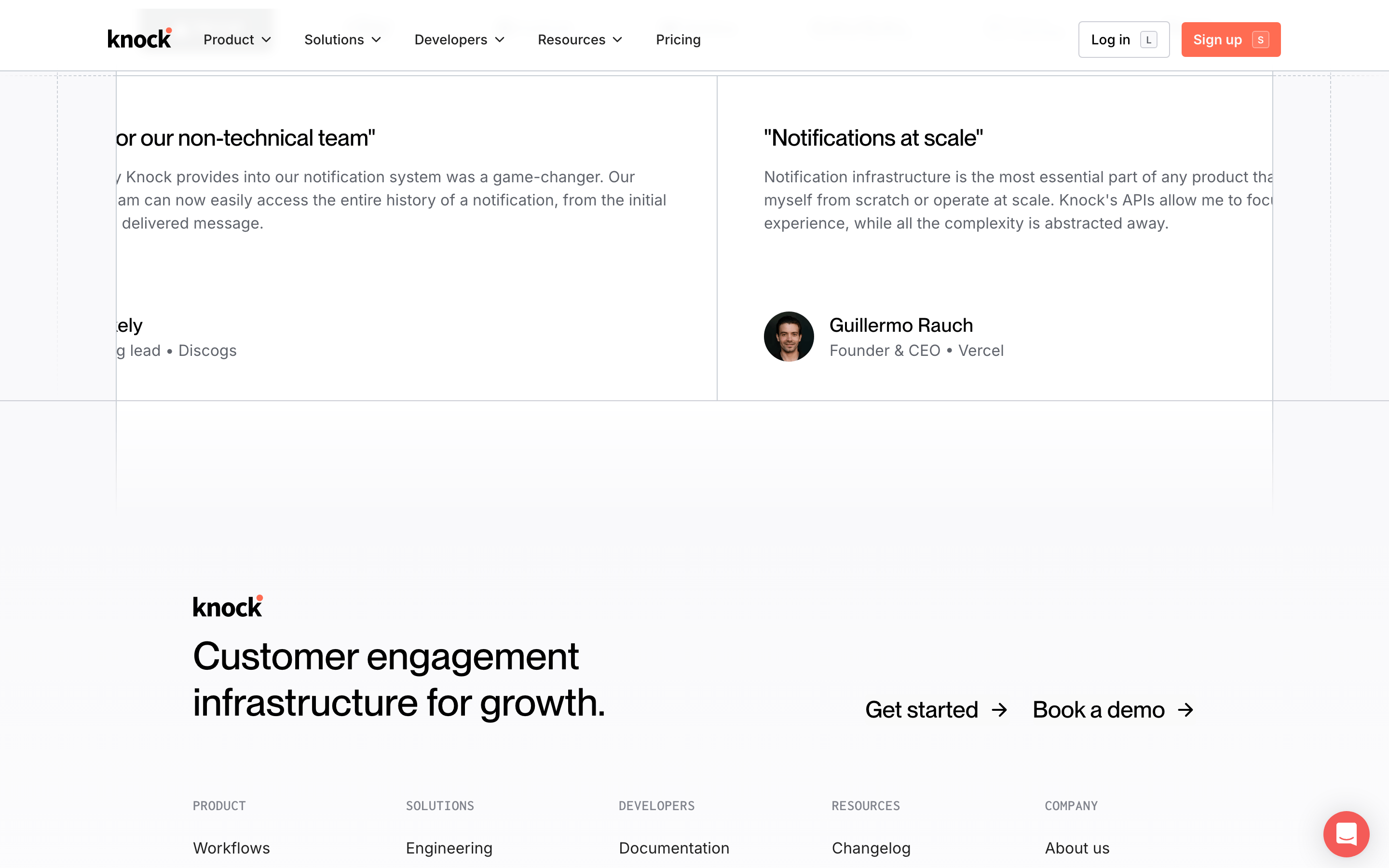
Task: Click the Sign up button
Action: pos(1231,40)
